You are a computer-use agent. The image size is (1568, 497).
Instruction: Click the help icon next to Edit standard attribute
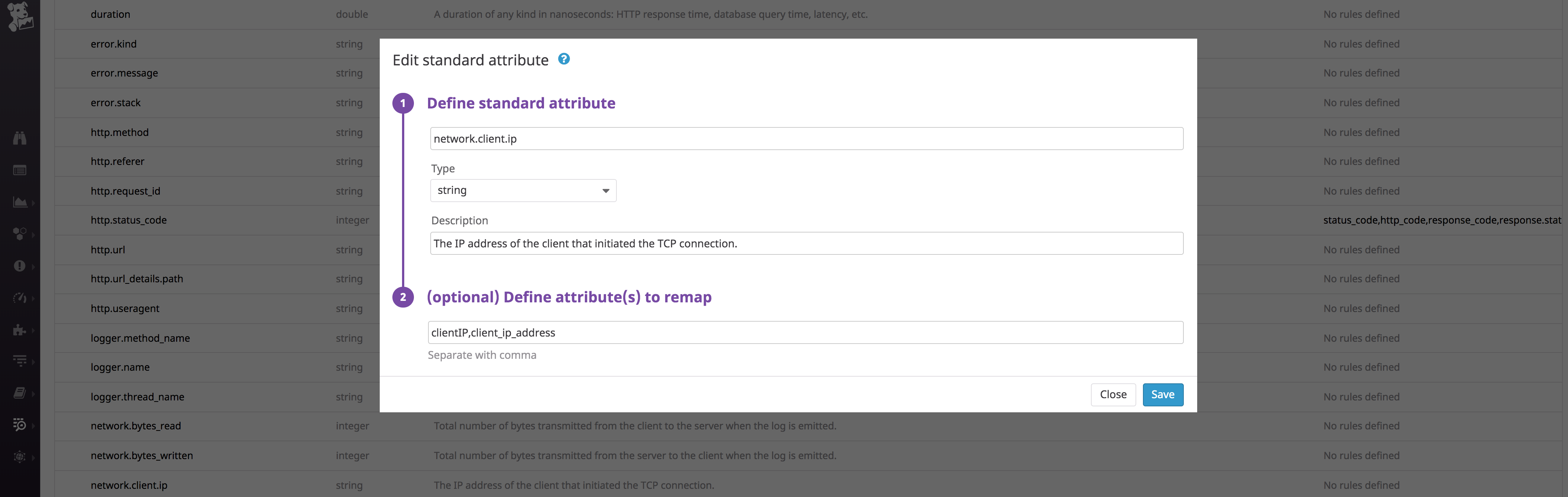(564, 59)
